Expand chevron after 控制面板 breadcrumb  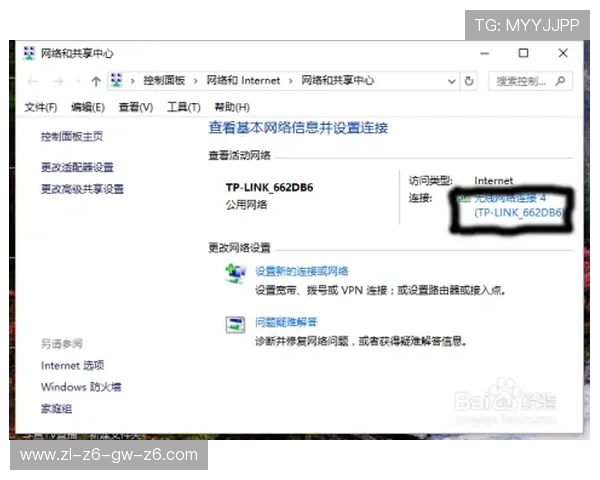coord(196,81)
